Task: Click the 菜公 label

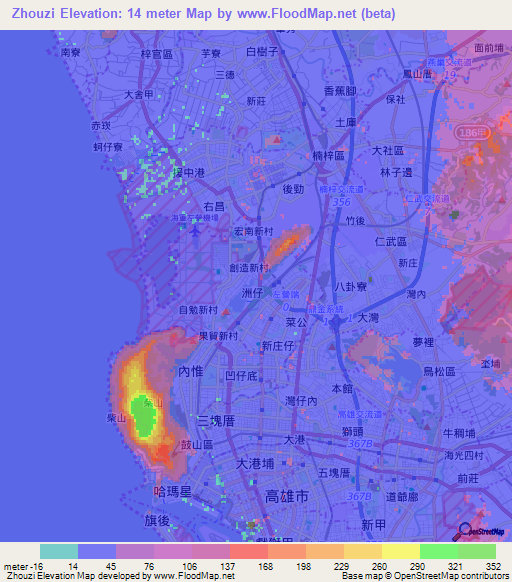Action: click(x=296, y=322)
